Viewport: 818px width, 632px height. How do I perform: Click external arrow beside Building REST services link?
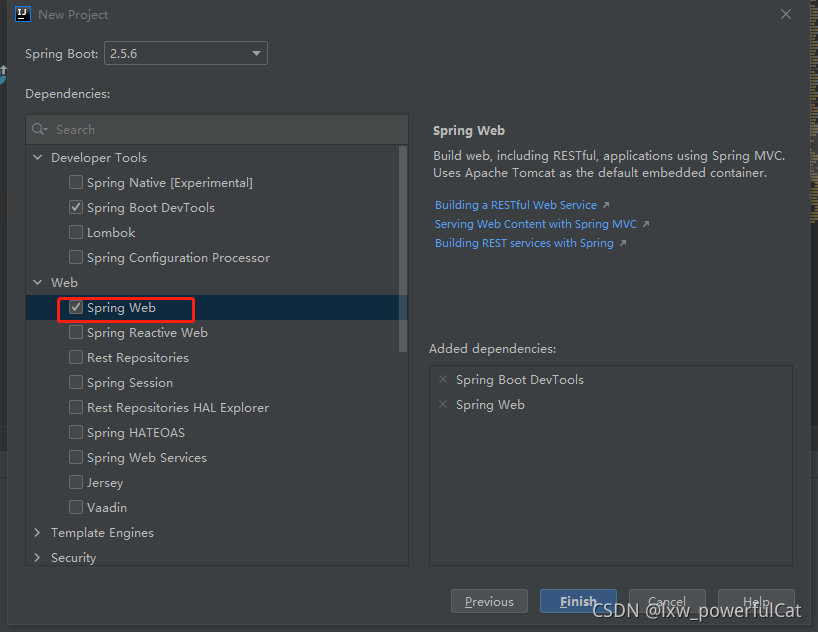click(622, 243)
